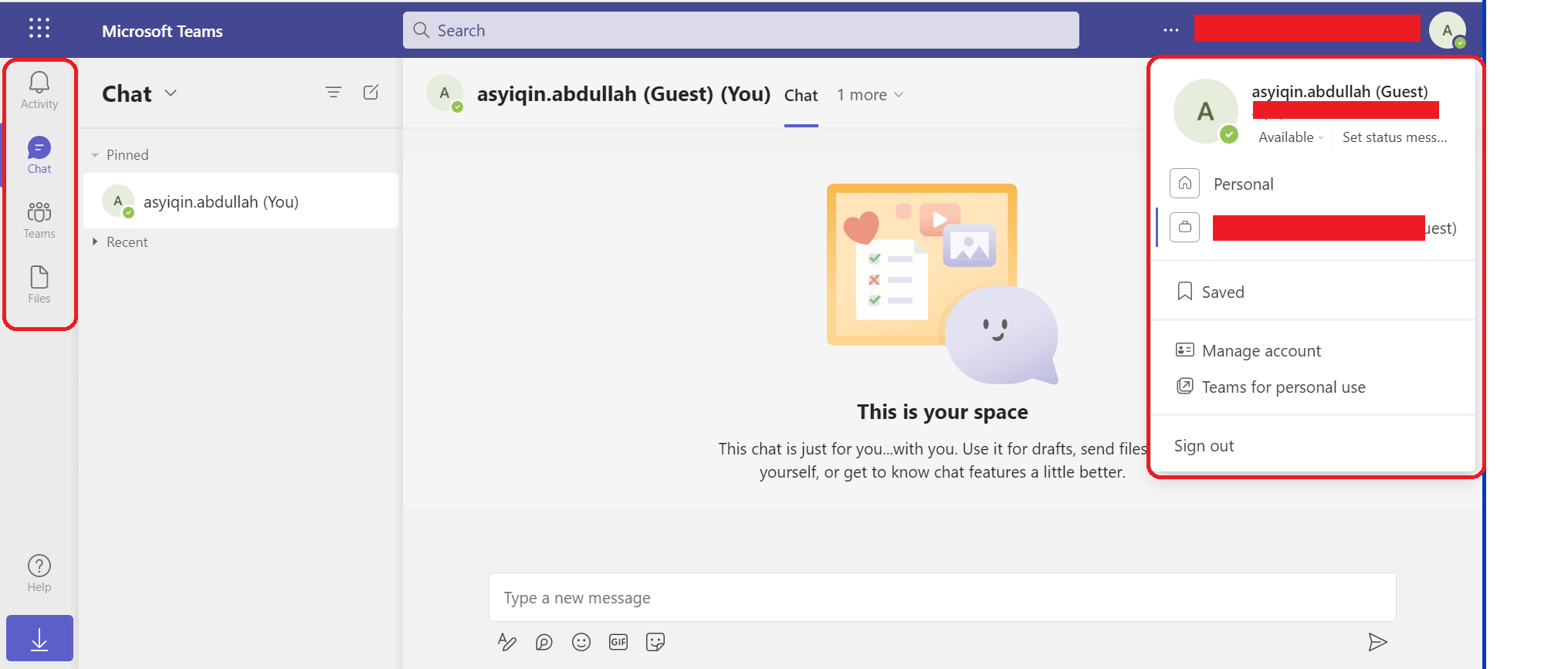The height and width of the screenshot is (669, 1568).
Task: Click the Search box
Action: click(x=741, y=30)
